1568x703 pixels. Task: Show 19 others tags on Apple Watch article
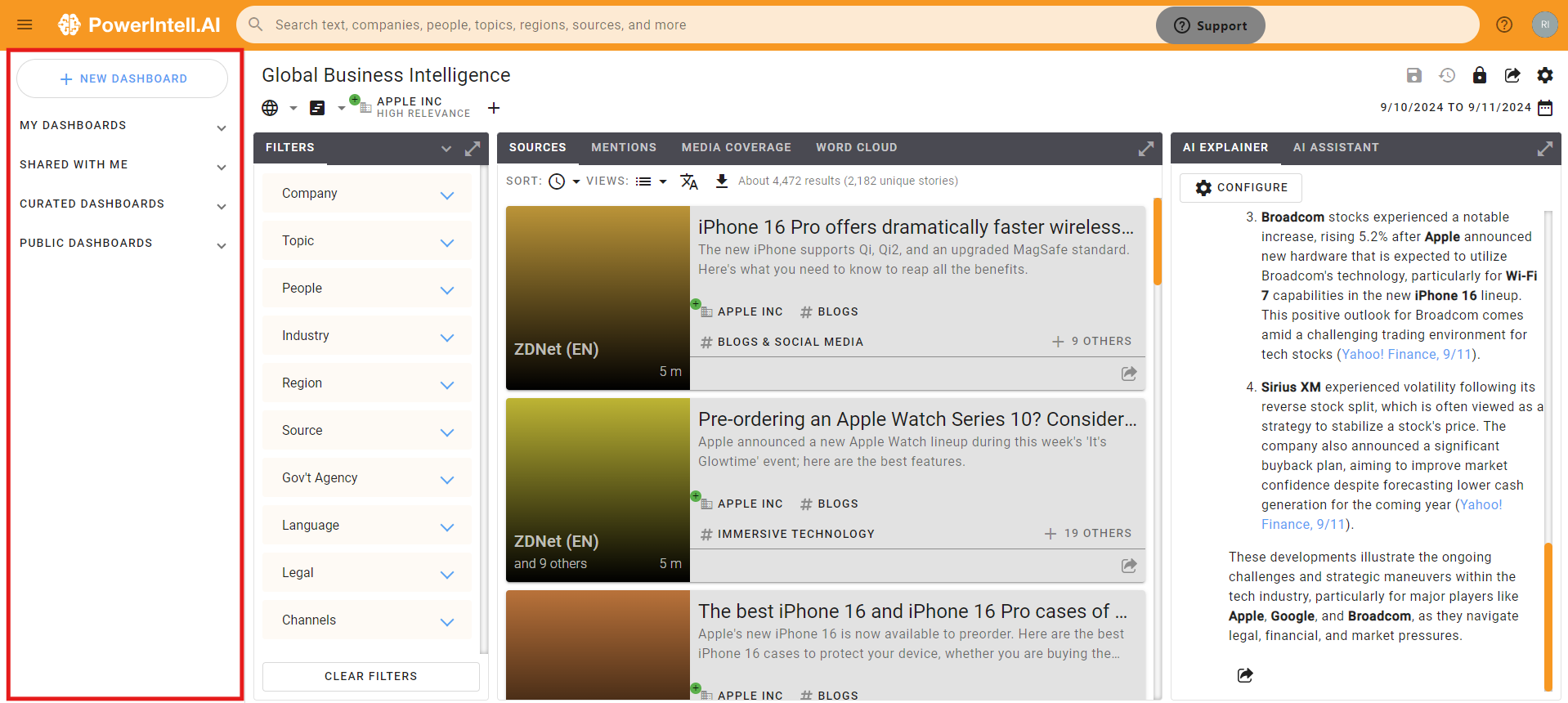(1088, 534)
